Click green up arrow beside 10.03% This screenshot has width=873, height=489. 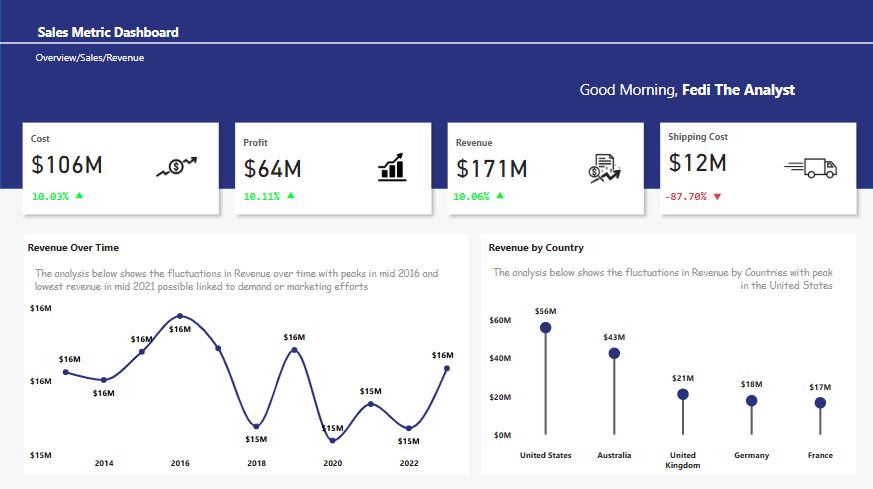[x=79, y=195]
